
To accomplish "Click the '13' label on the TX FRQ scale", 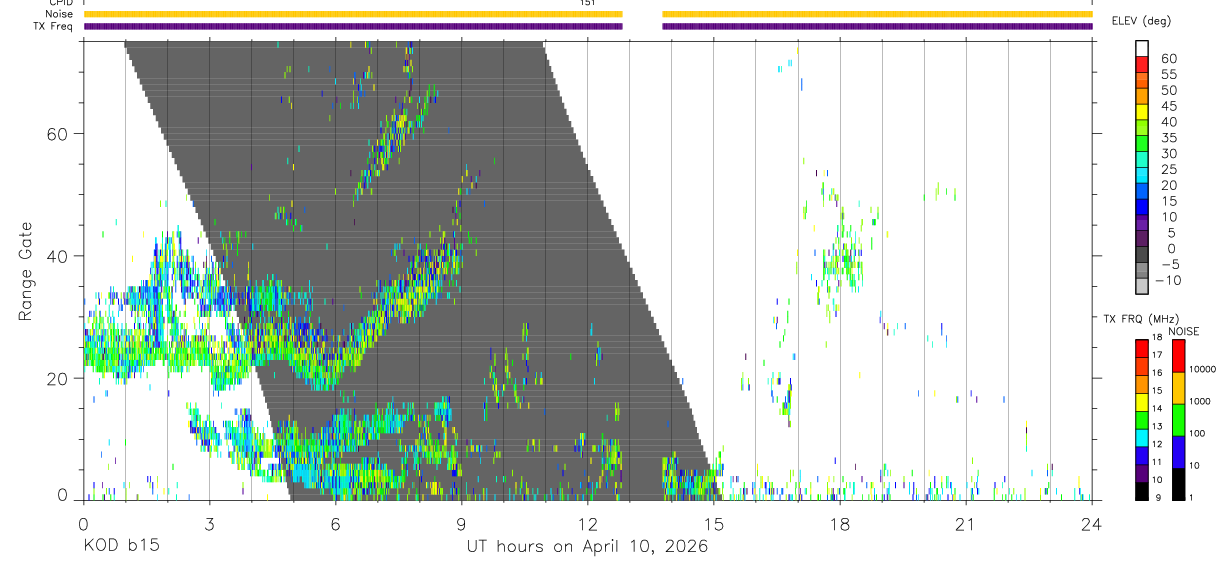I will pyautogui.click(x=1157, y=426).
